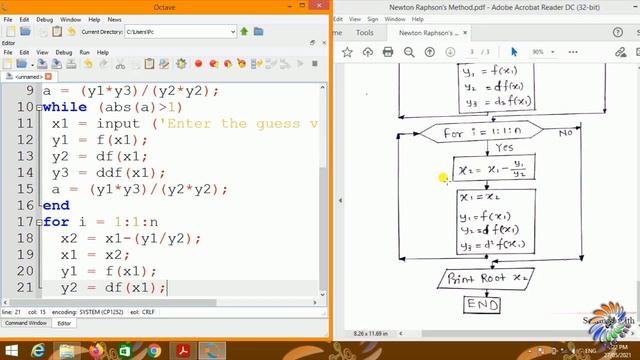The image size is (640, 360).
Task: Browse directories with the folder icon beside the path
Action: pos(258,31)
